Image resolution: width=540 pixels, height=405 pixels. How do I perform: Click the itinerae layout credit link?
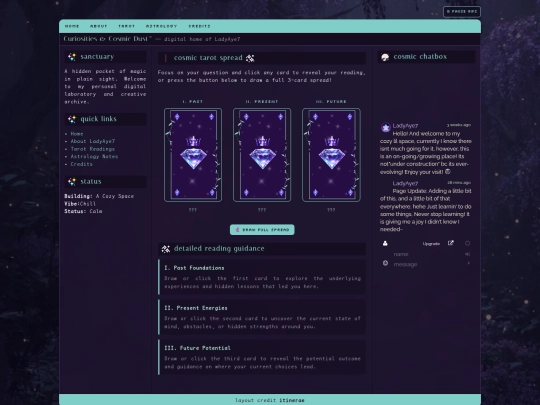click(x=292, y=400)
